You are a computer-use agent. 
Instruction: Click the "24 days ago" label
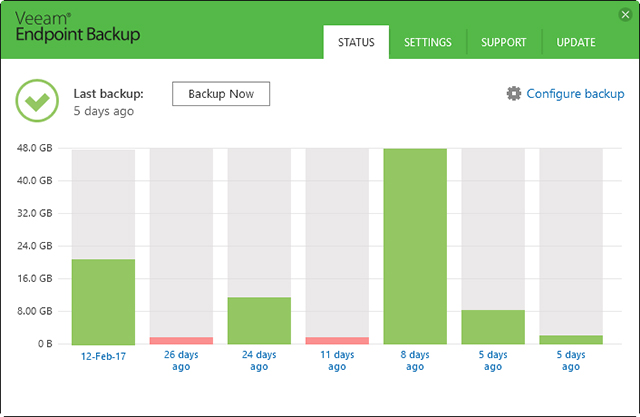[x=259, y=360]
